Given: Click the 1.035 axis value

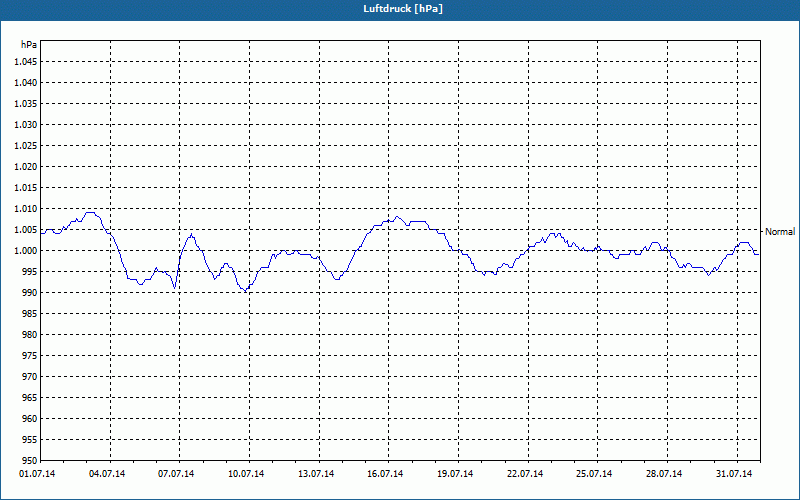Looking at the screenshot, I should point(26,104).
